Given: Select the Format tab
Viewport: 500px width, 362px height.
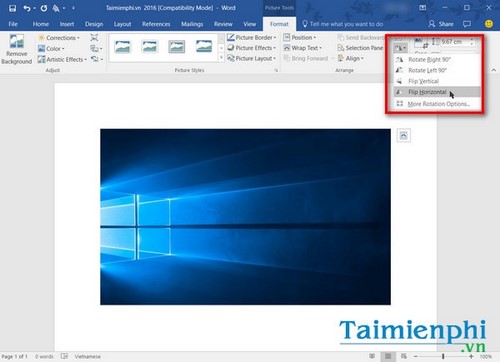Looking at the screenshot, I should [x=279, y=24].
